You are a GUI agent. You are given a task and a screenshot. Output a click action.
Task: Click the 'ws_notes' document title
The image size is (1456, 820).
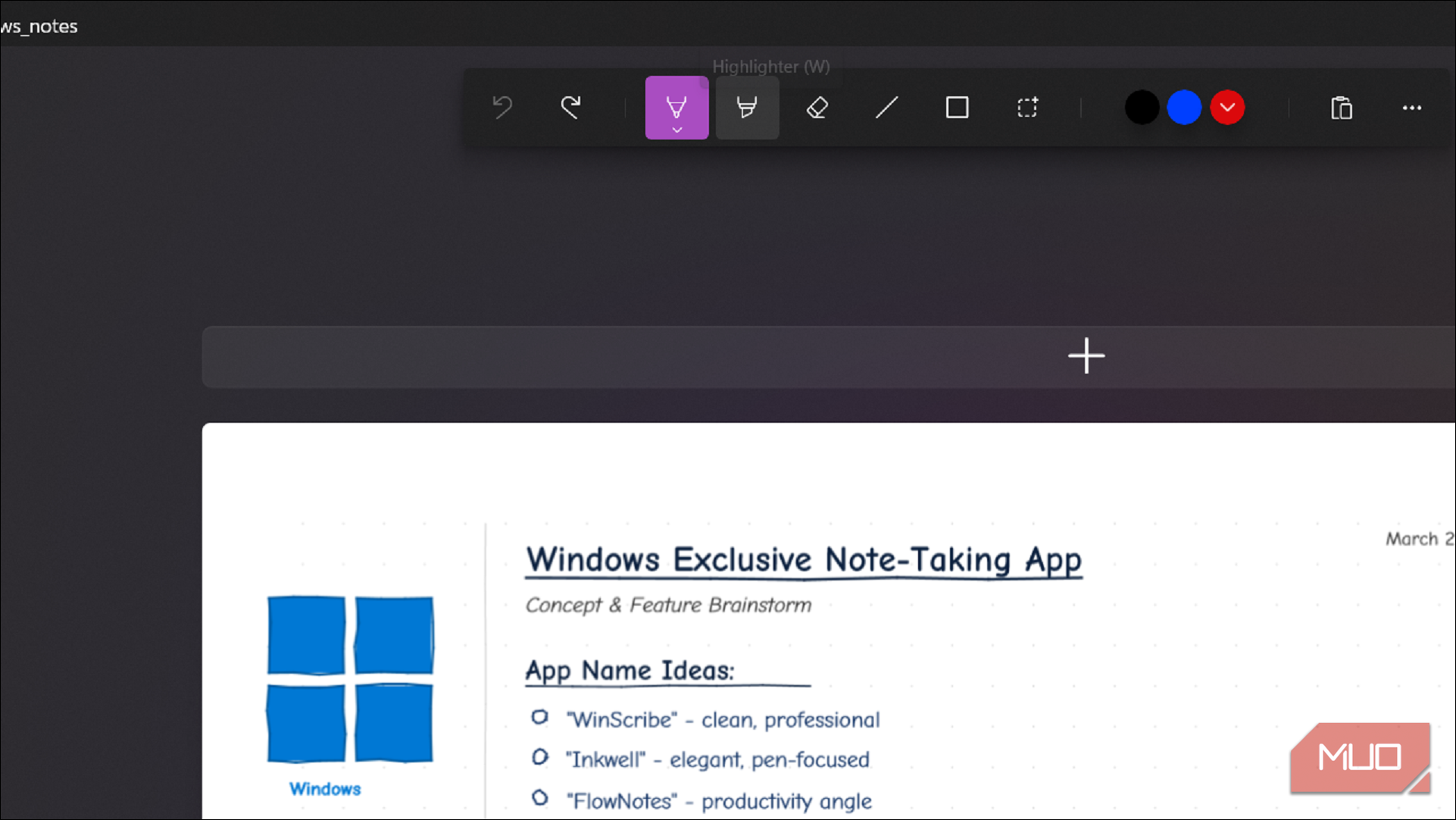(39, 27)
